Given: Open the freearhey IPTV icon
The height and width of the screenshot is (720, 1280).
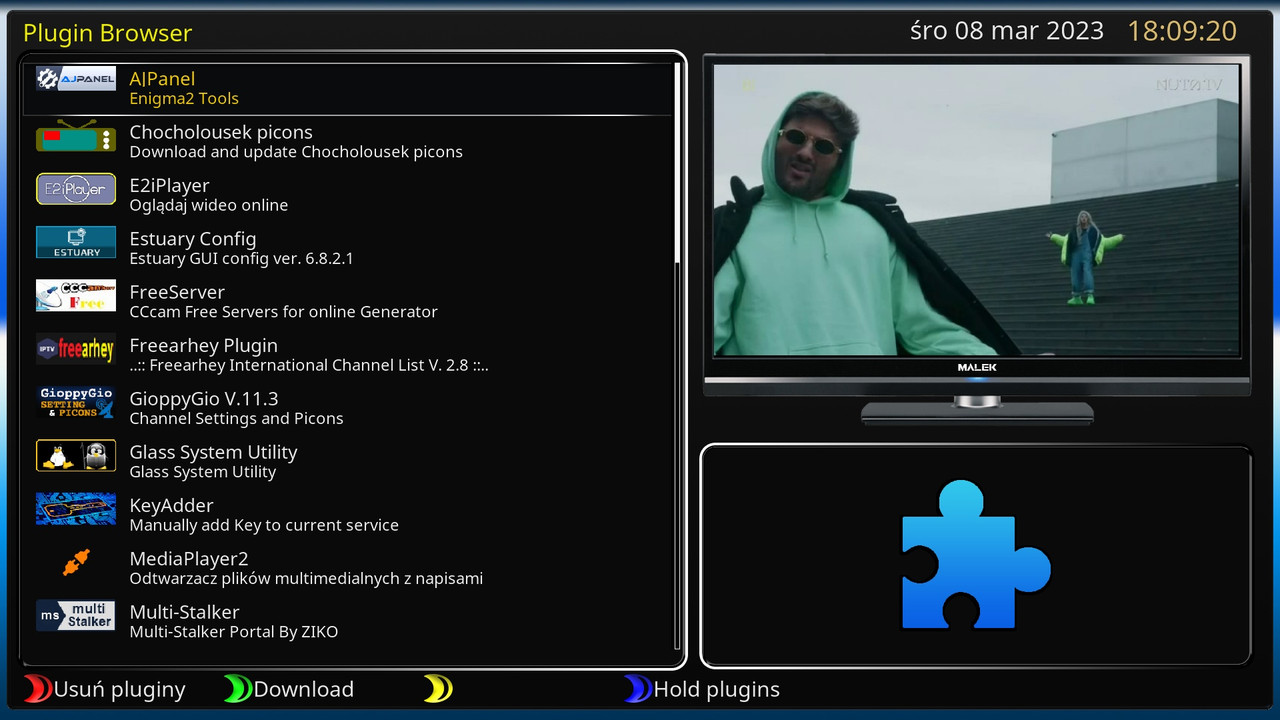Looking at the screenshot, I should point(76,349).
